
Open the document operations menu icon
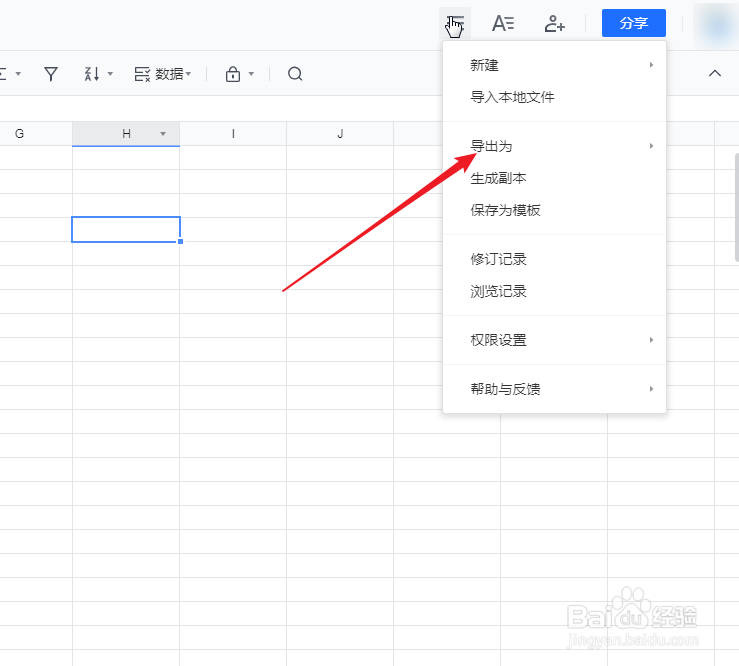click(x=455, y=23)
